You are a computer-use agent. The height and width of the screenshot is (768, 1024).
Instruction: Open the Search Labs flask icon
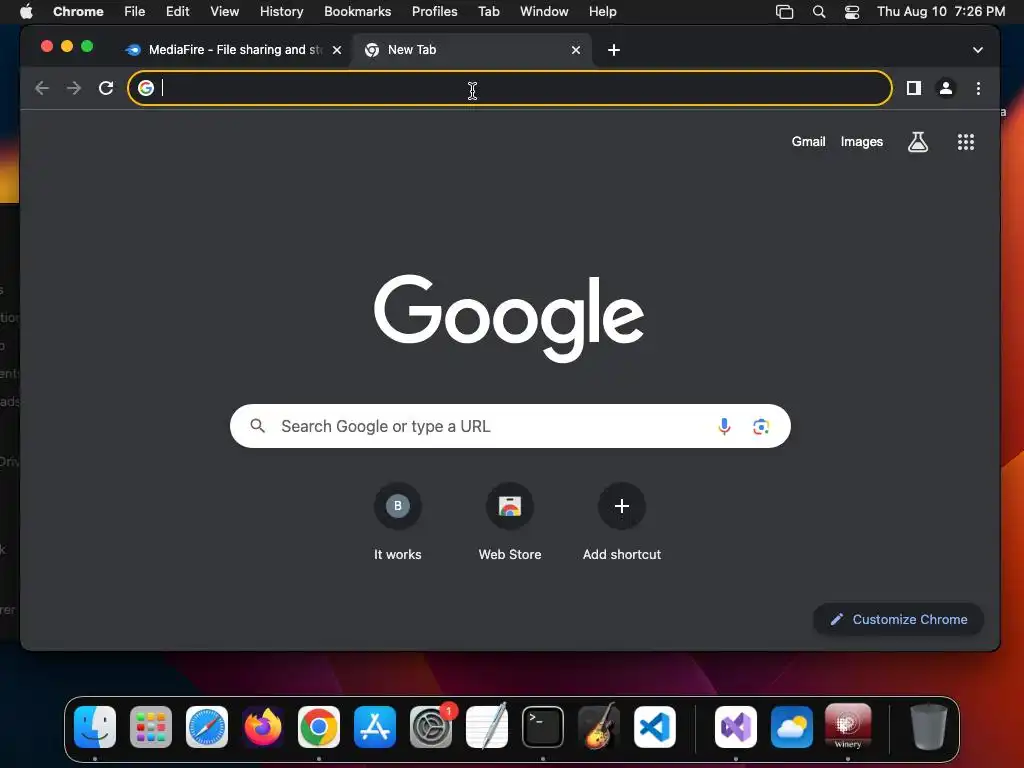[x=918, y=142]
